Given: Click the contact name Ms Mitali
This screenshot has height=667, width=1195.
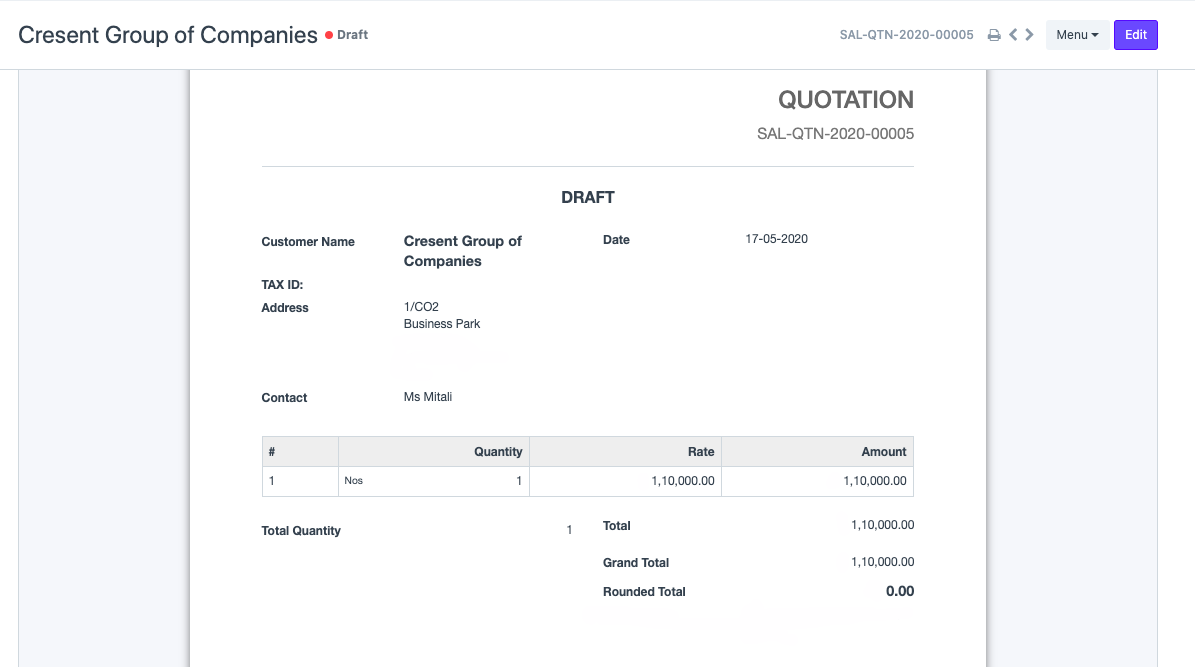Looking at the screenshot, I should (428, 397).
